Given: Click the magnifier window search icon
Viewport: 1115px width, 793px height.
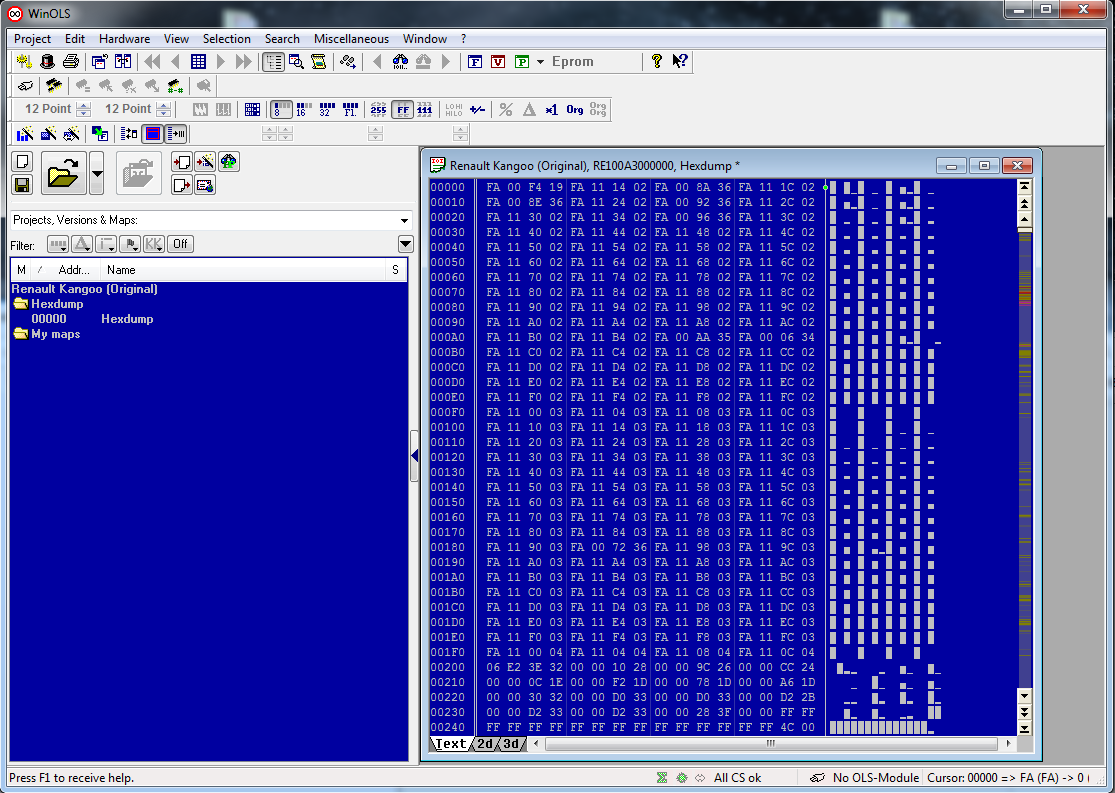Looking at the screenshot, I should click(x=297, y=62).
